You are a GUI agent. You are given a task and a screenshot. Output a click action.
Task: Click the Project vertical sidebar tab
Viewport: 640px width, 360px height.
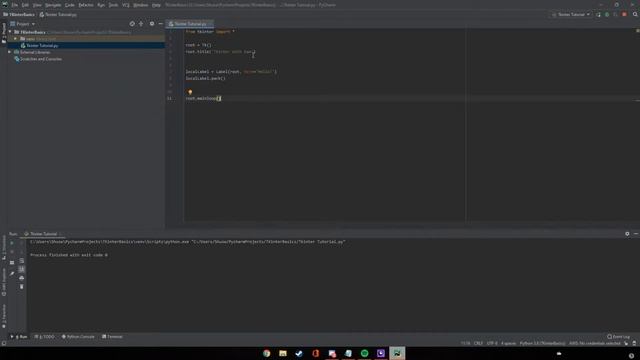click(4, 33)
